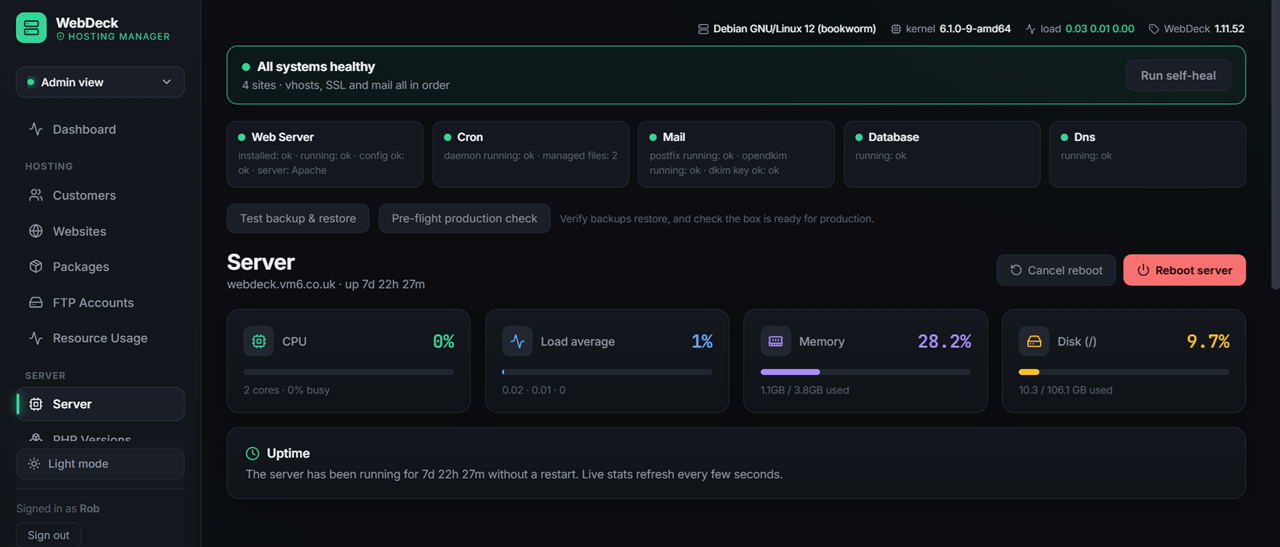Screen dimensions: 1280x547
Task: Open FTP Accounts in sidebar
Action: [100, 302]
